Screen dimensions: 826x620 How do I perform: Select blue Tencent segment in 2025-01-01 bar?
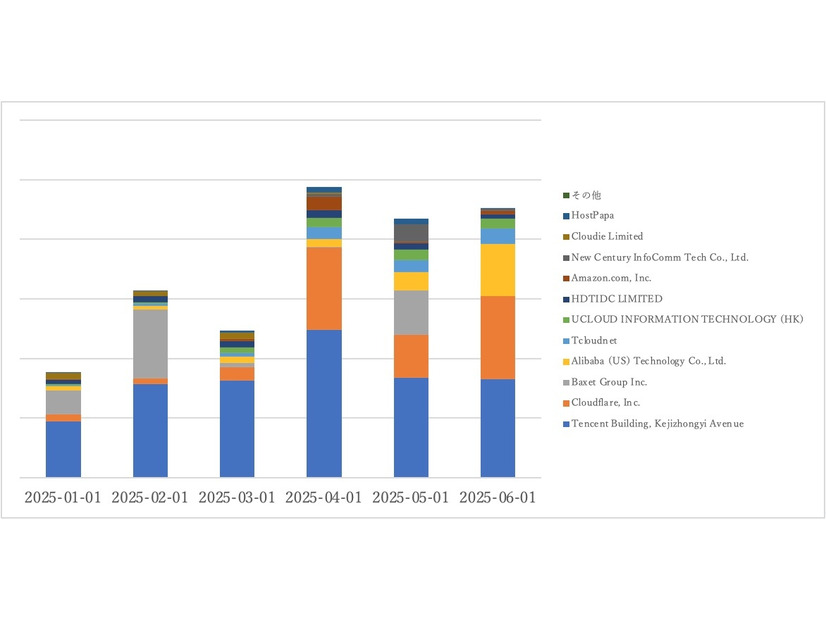[63, 449]
